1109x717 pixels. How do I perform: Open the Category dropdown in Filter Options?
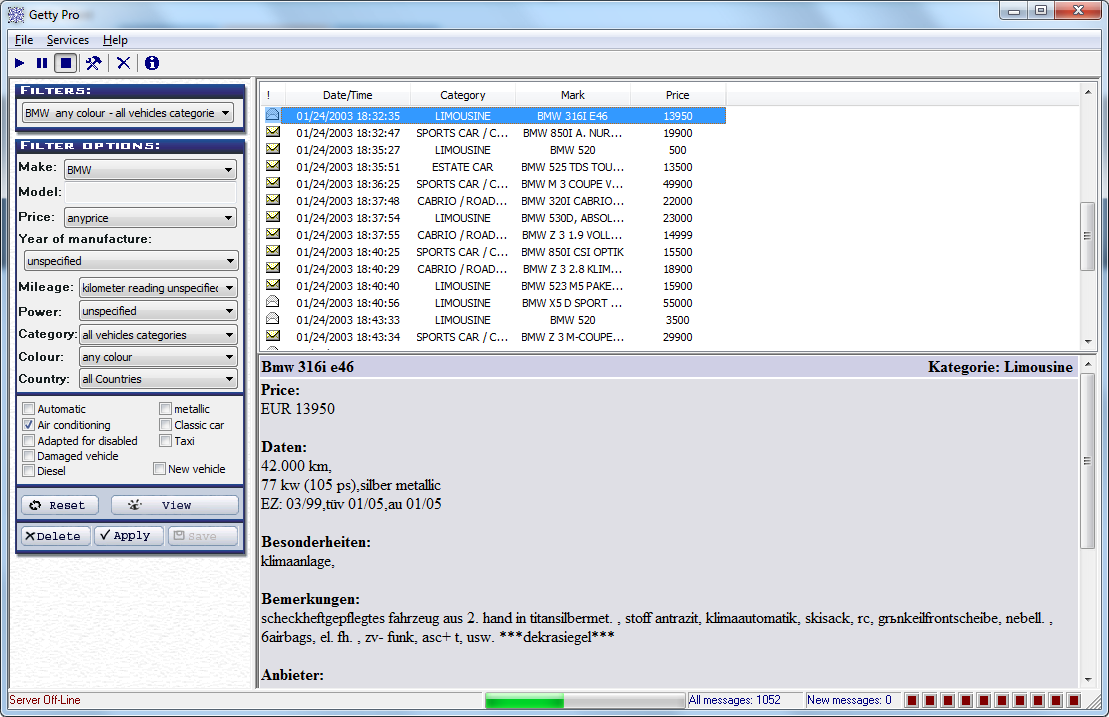158,335
